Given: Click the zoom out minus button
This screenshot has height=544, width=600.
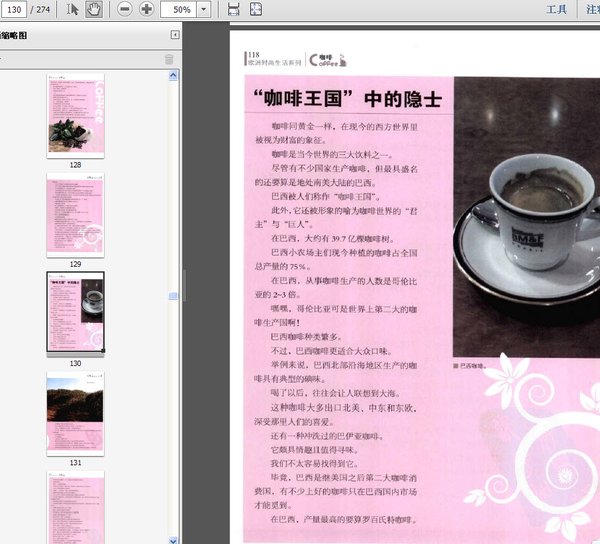Looking at the screenshot, I should click(x=125, y=9).
